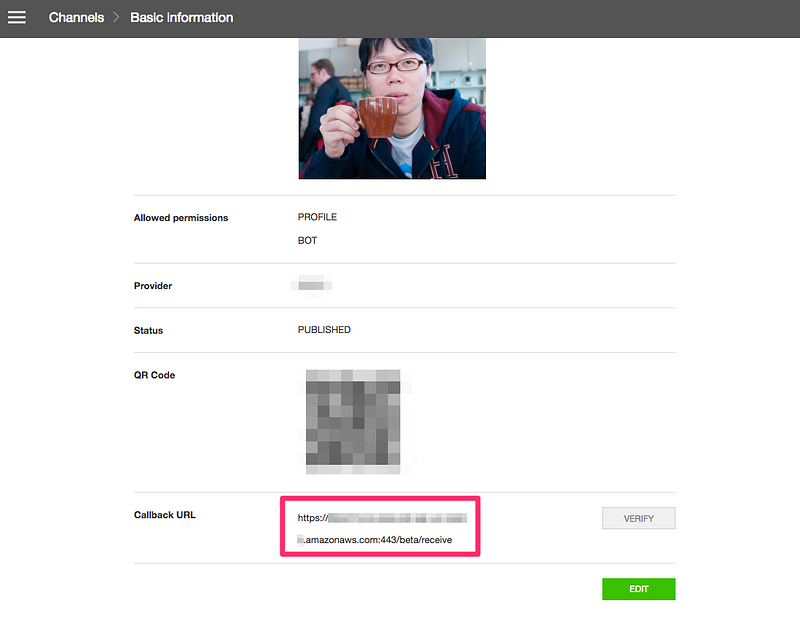
Task: Click the Allowed permissions label
Action: (x=181, y=218)
